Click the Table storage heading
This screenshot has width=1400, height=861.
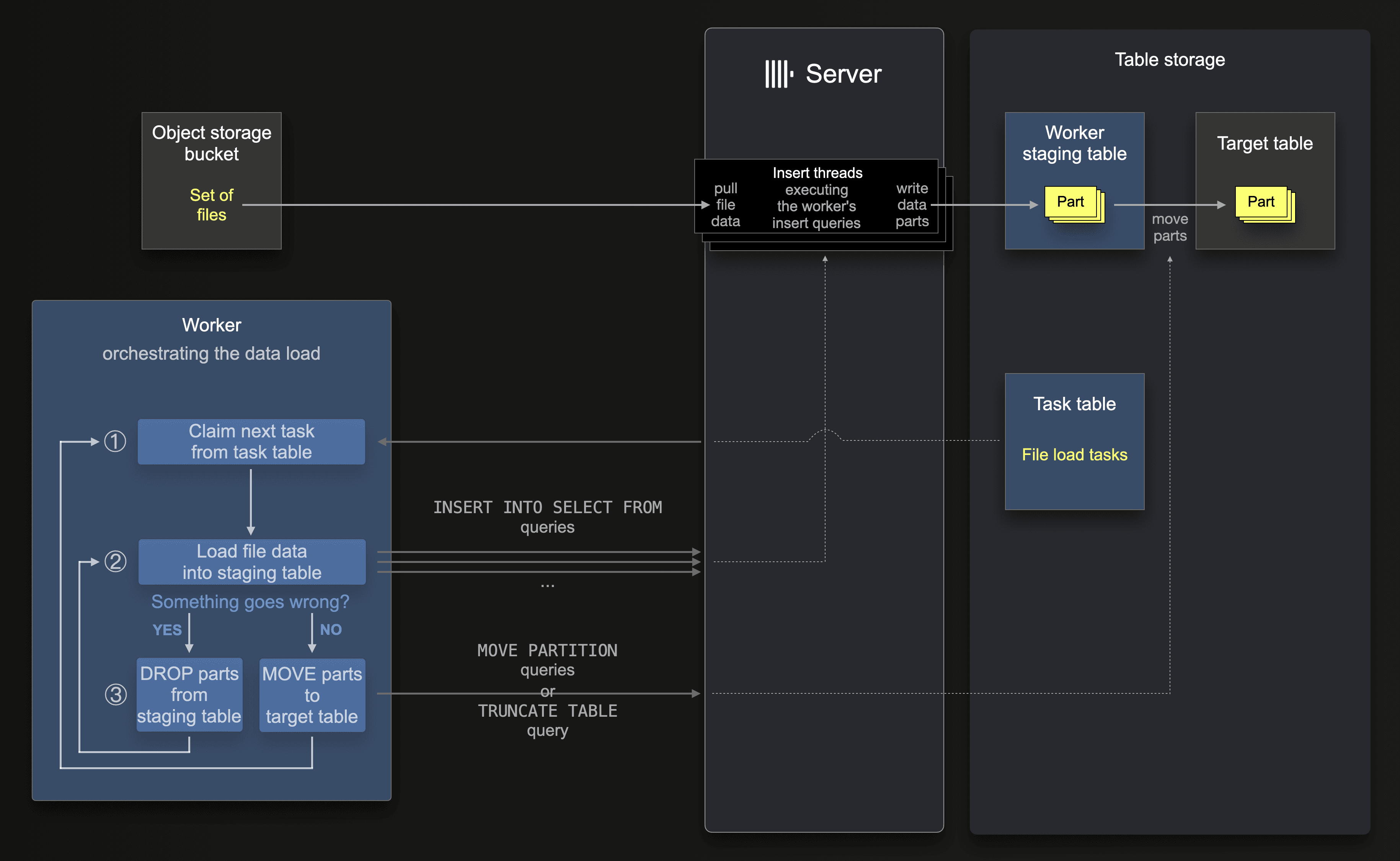coord(1169,59)
